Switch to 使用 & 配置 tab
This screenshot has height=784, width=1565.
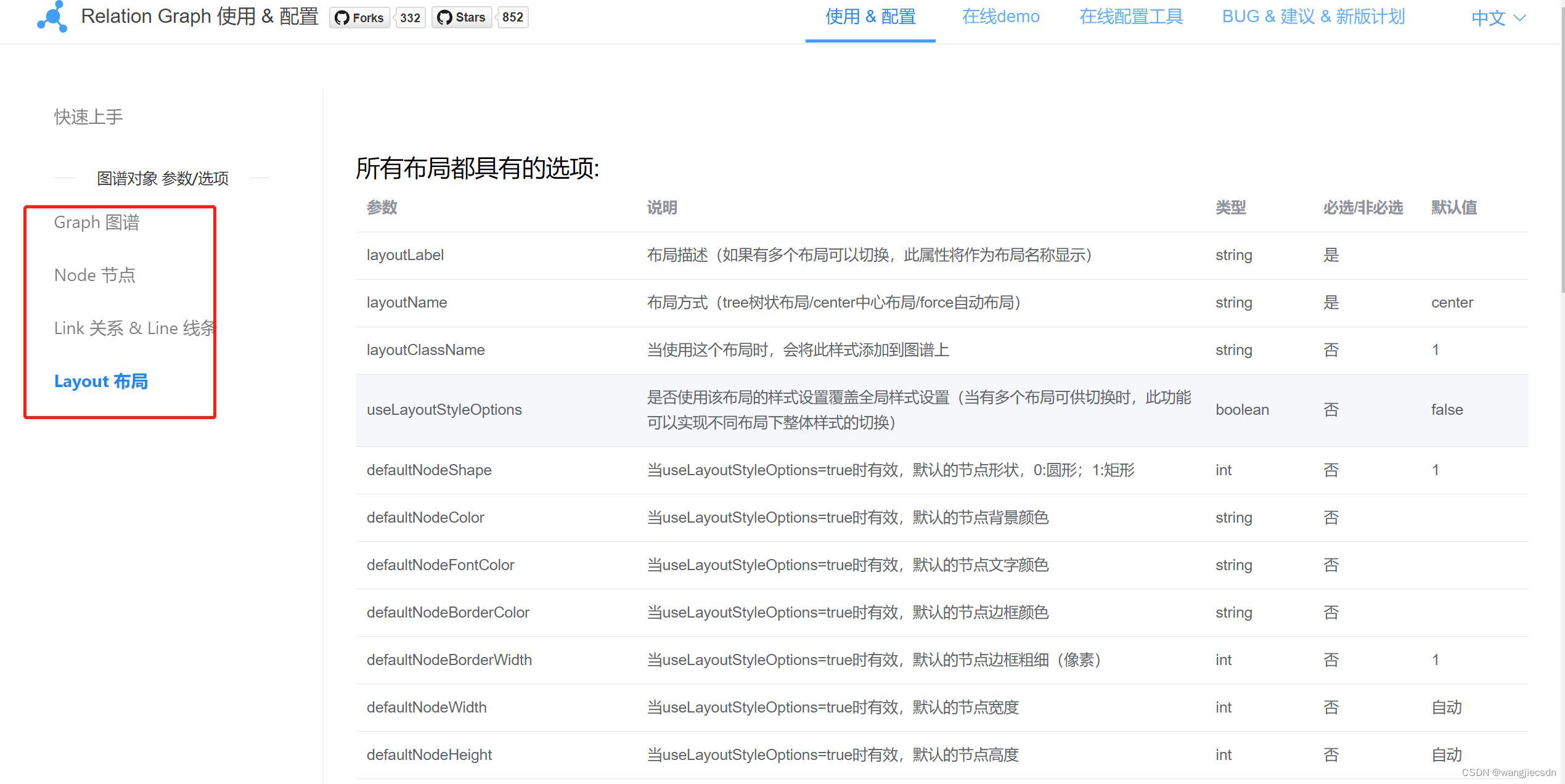[x=870, y=17]
